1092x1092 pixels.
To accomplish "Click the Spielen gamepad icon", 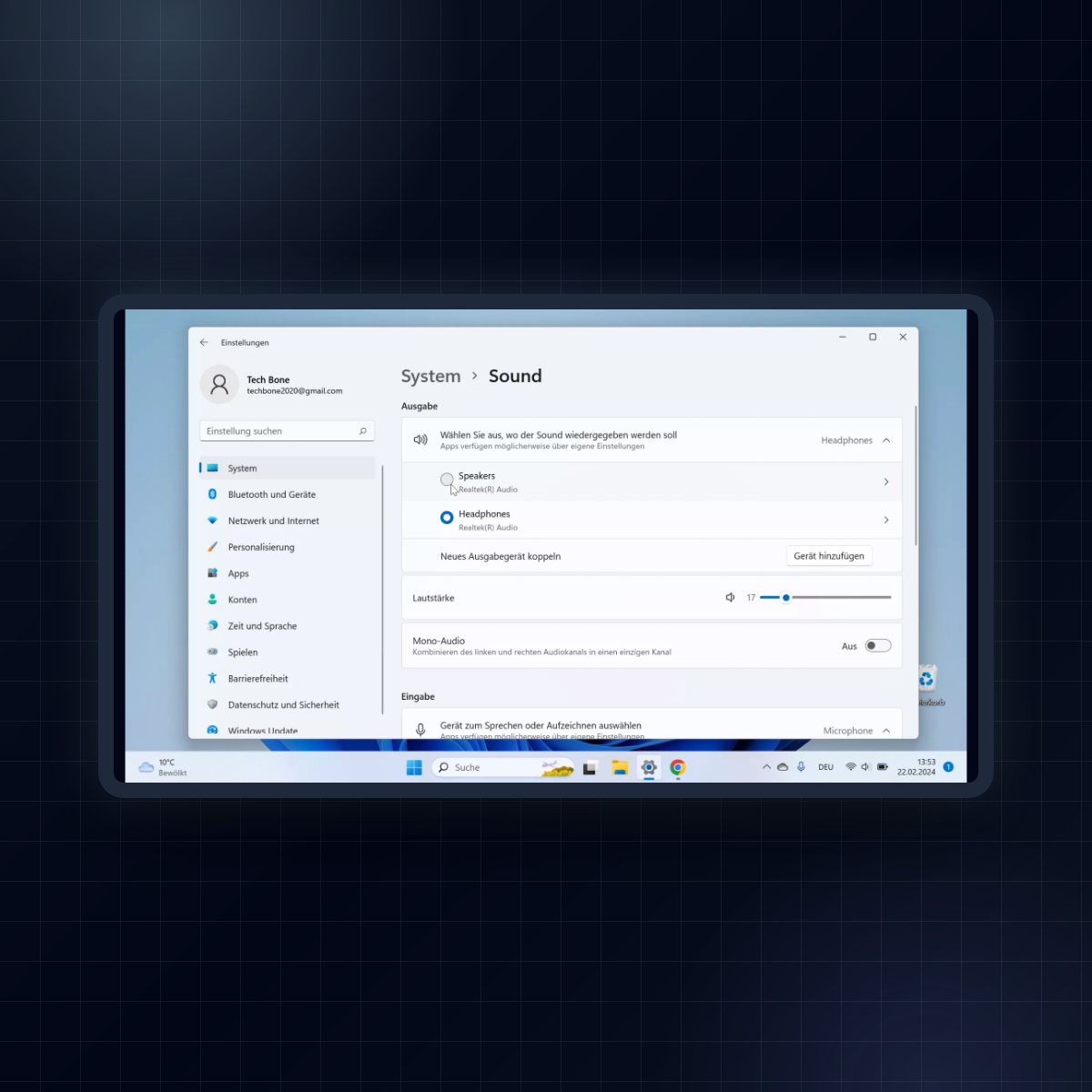I will tap(212, 652).
